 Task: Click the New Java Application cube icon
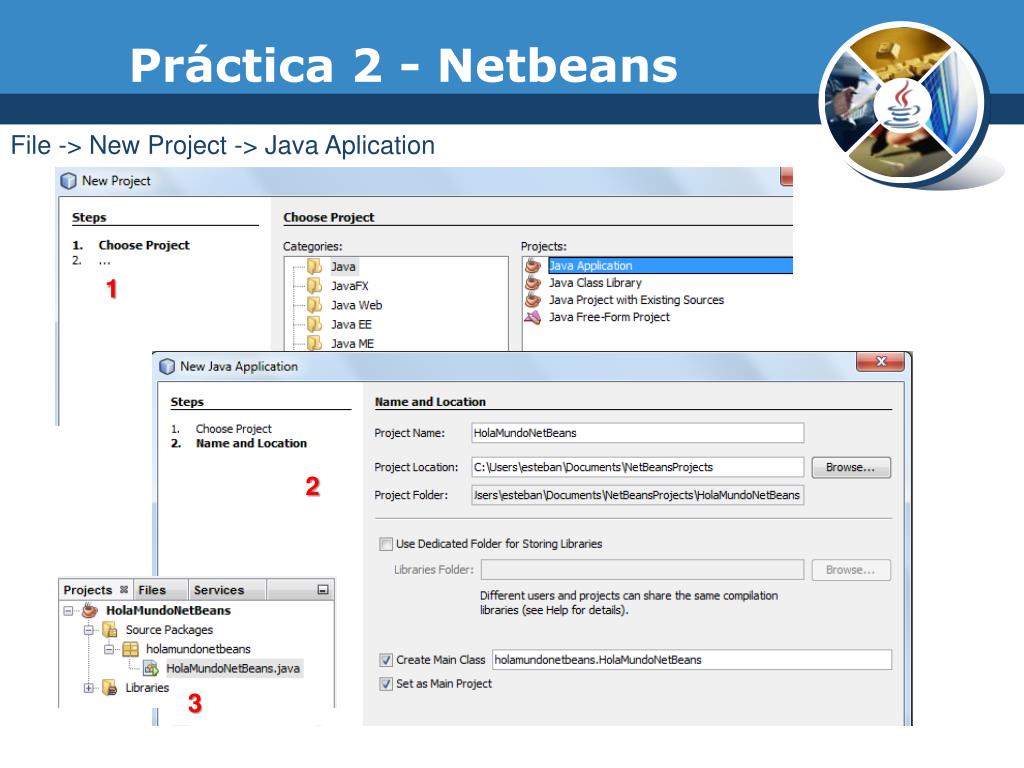pos(167,366)
